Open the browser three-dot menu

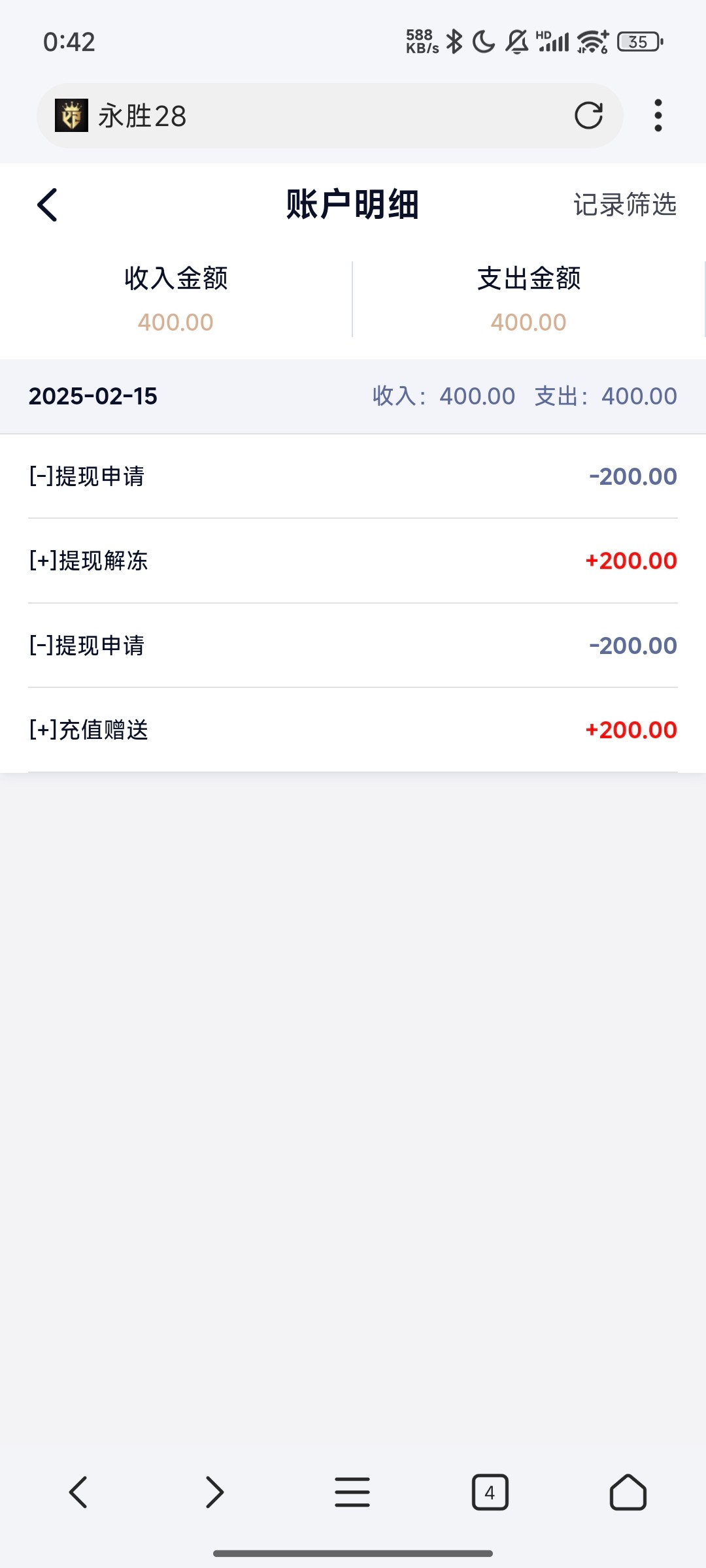click(x=658, y=116)
